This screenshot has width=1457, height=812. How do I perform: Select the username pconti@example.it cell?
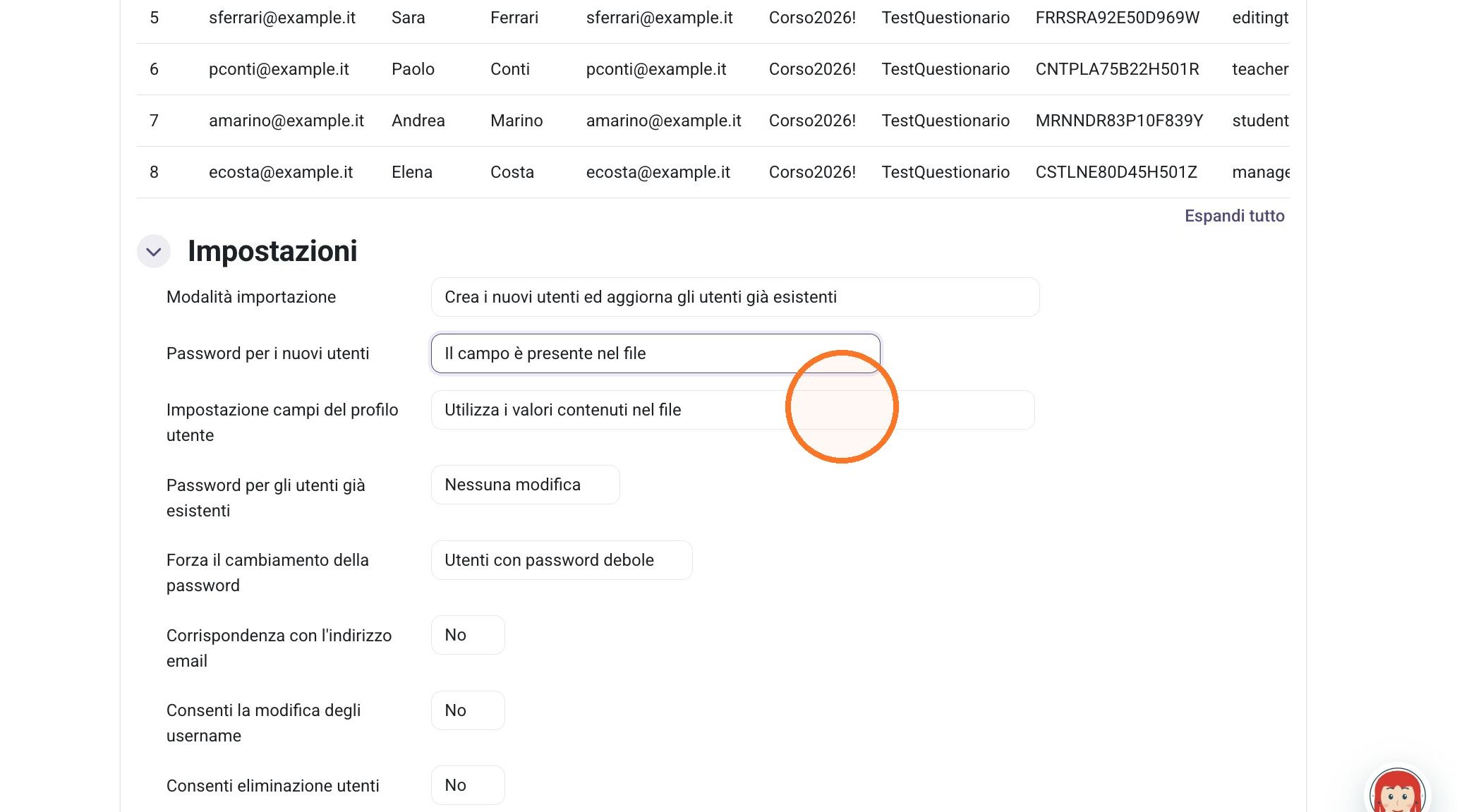[279, 69]
